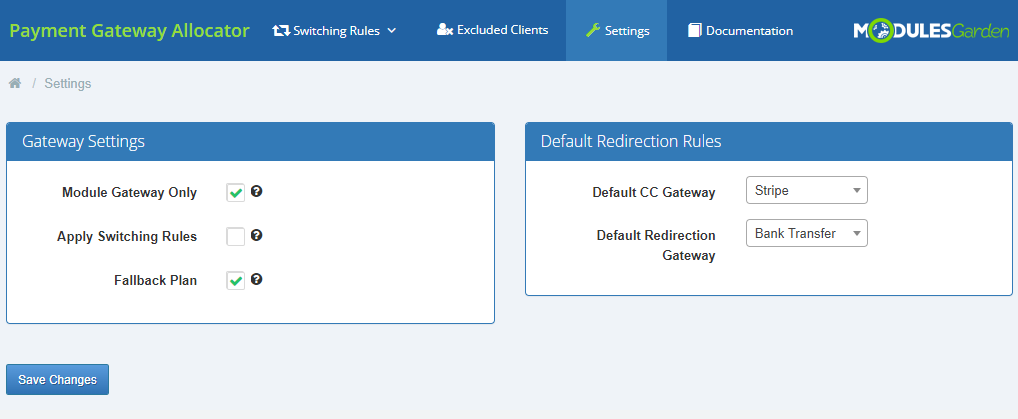Enable the Apply Switching Rules checkbox
Screen dimensions: 1018x419
tap(236, 236)
